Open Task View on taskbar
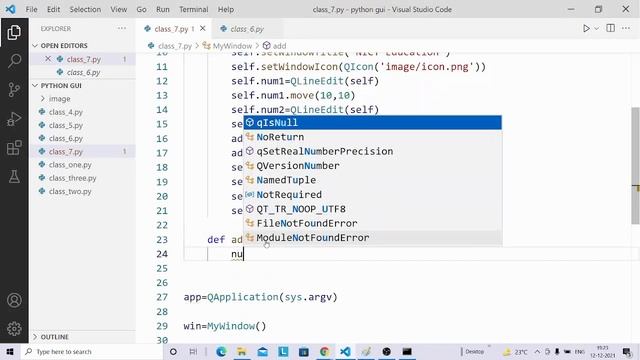The width and height of the screenshot is (640, 360). (x=193, y=351)
